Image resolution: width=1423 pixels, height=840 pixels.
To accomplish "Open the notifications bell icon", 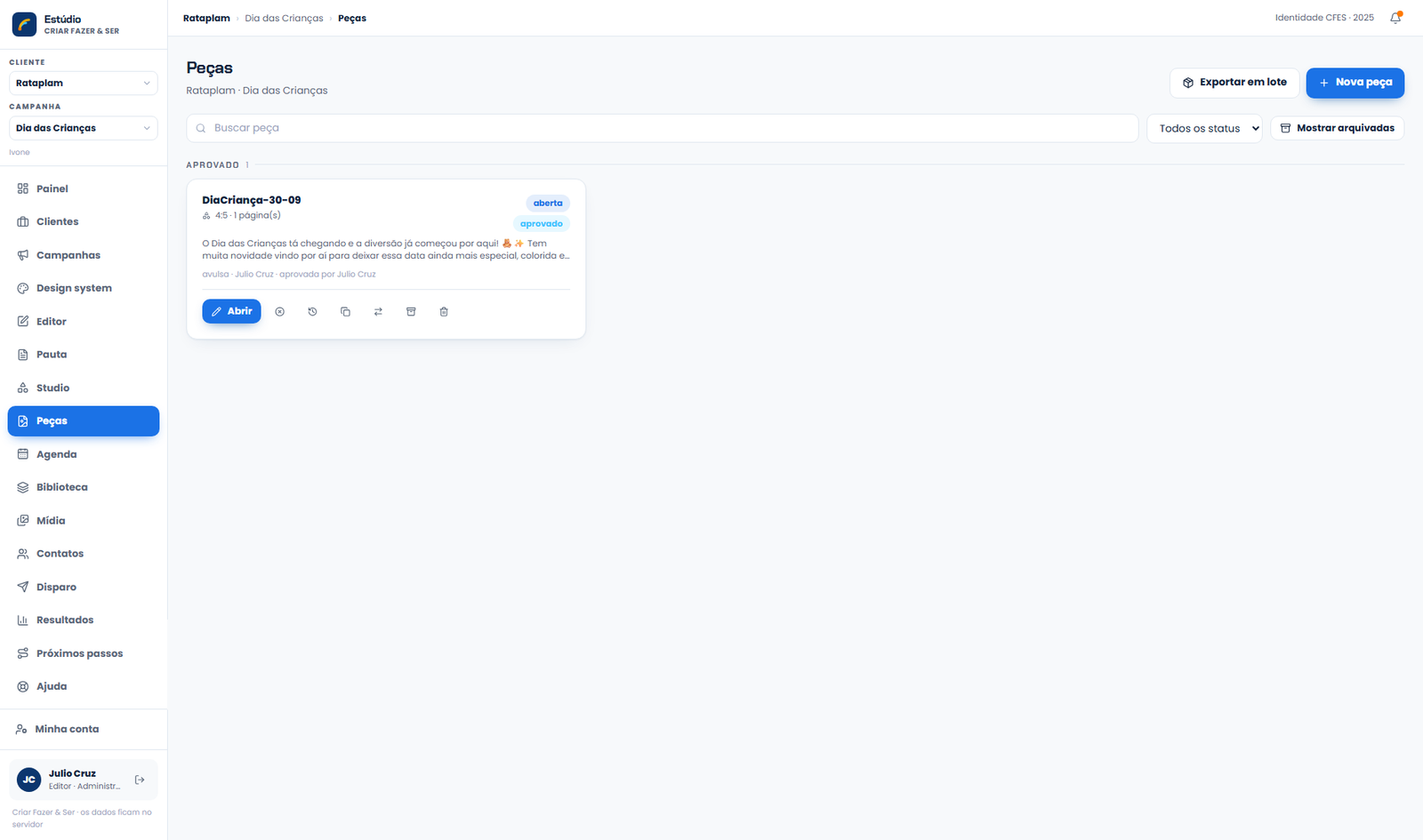I will [1395, 18].
